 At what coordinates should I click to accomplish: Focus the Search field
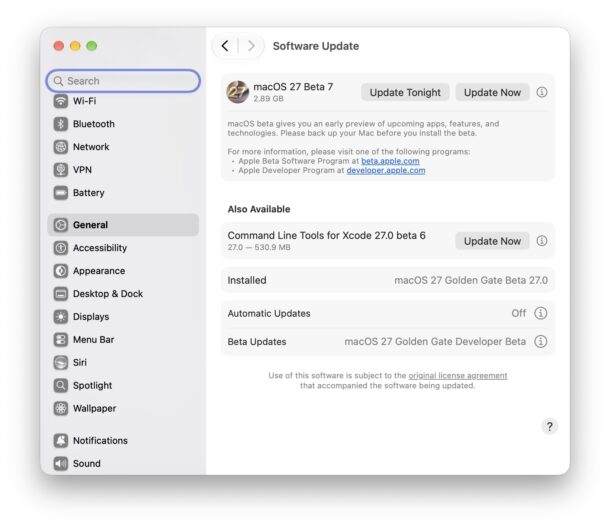pyautogui.click(x=123, y=81)
